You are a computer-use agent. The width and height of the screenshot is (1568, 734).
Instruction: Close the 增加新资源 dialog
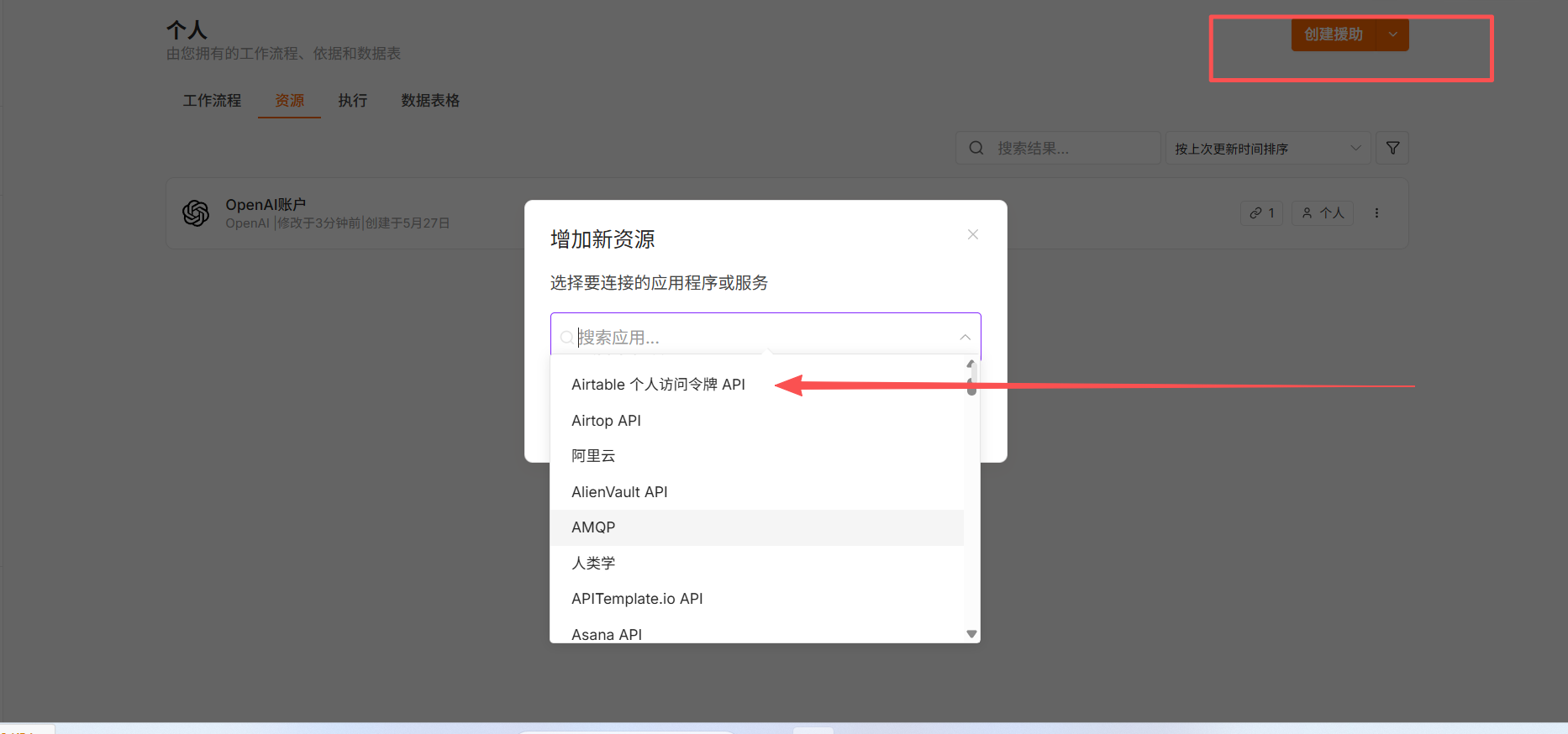click(972, 234)
